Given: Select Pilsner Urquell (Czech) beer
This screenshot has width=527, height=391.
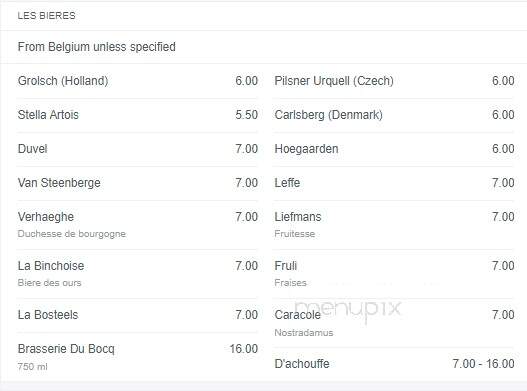Looking at the screenshot, I should [x=334, y=81].
